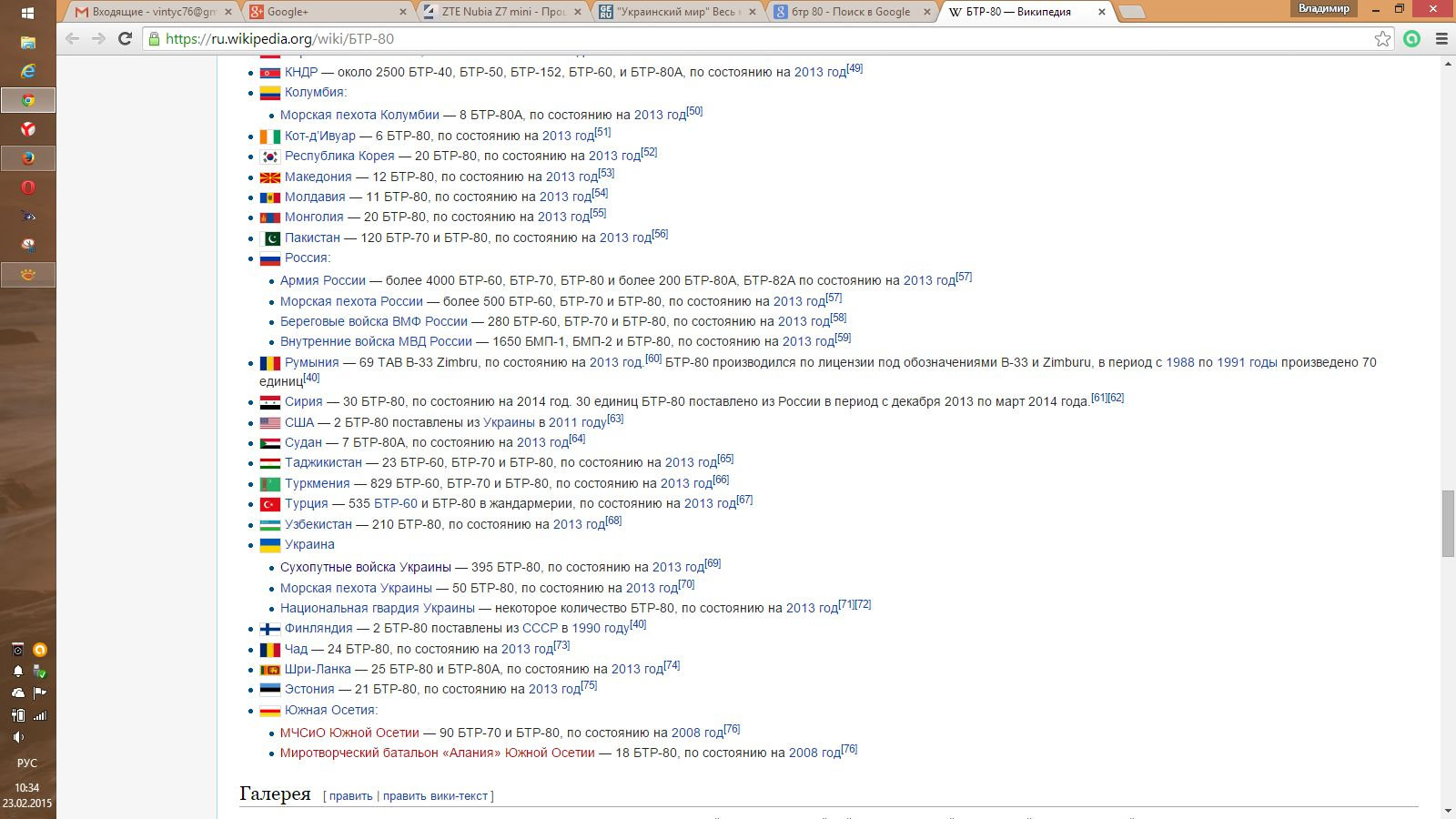Image resolution: width=1456 pixels, height=819 pixels.
Task: Launch Opera from the taskbar
Action: pyautogui.click(x=28, y=187)
